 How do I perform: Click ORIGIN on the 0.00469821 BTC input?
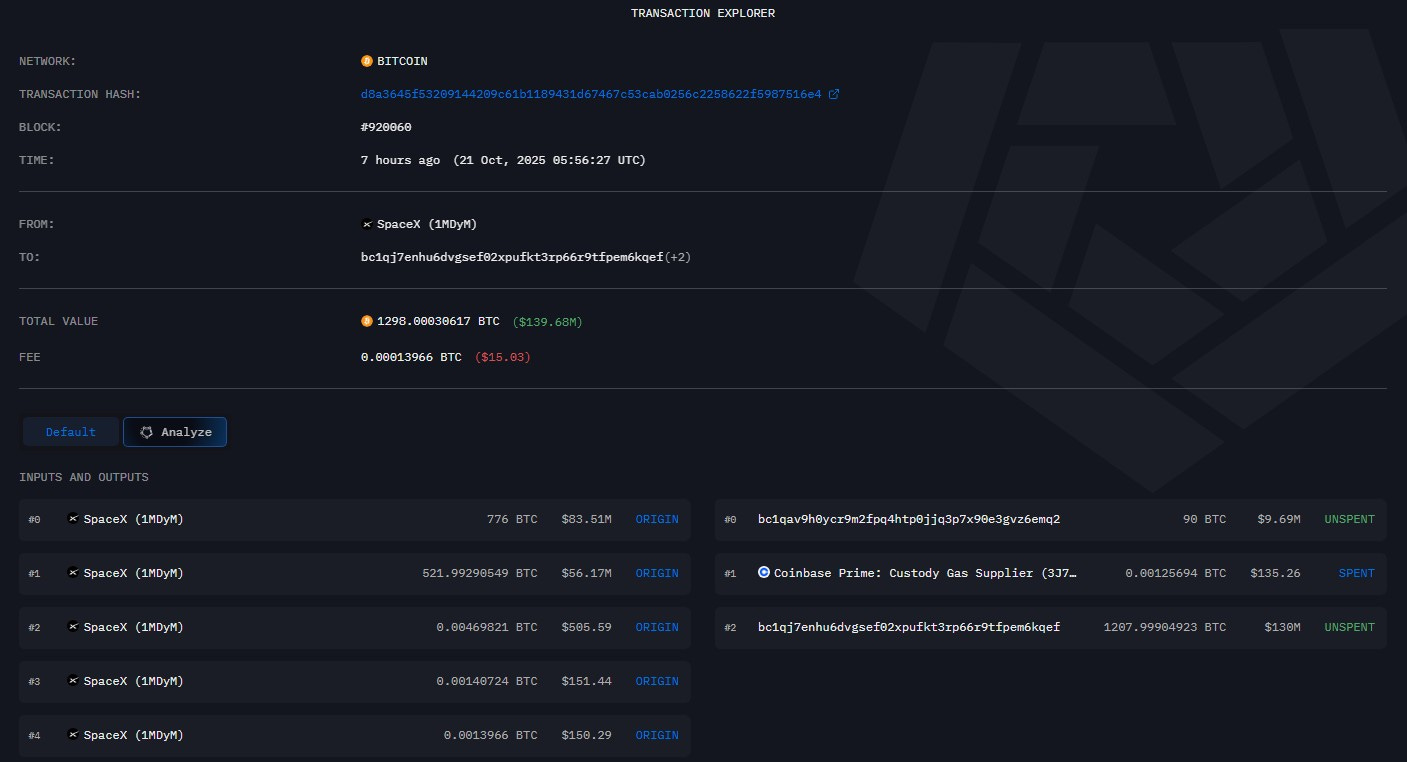[x=657, y=627]
